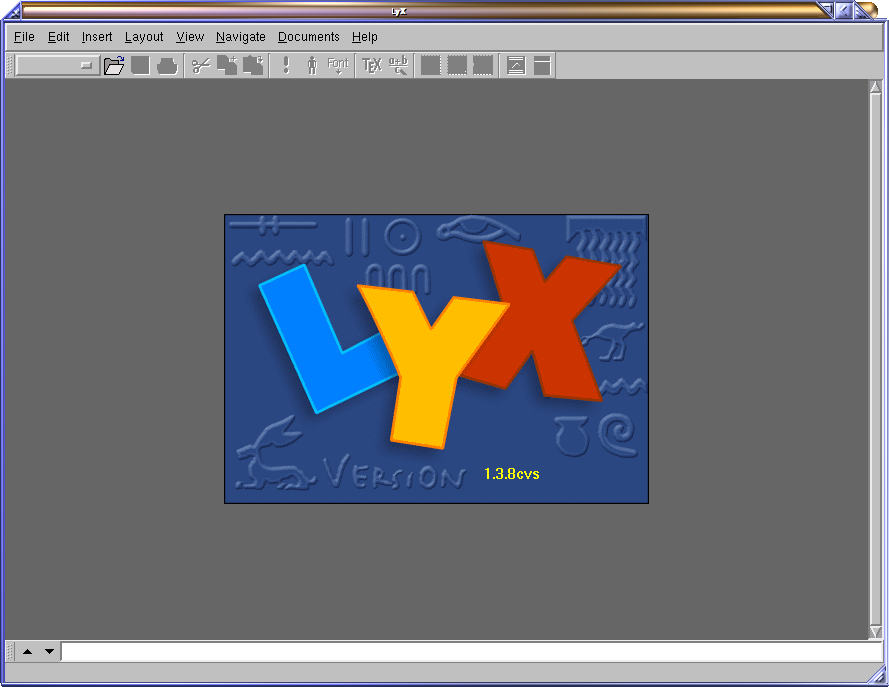Click the Open document folder icon
This screenshot has height=687, width=889.
click(x=114, y=66)
